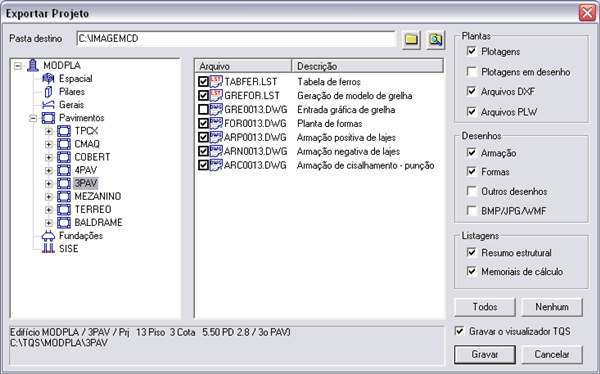
Task: Toggle the Arquivos DXF checkbox
Action: pos(472,91)
